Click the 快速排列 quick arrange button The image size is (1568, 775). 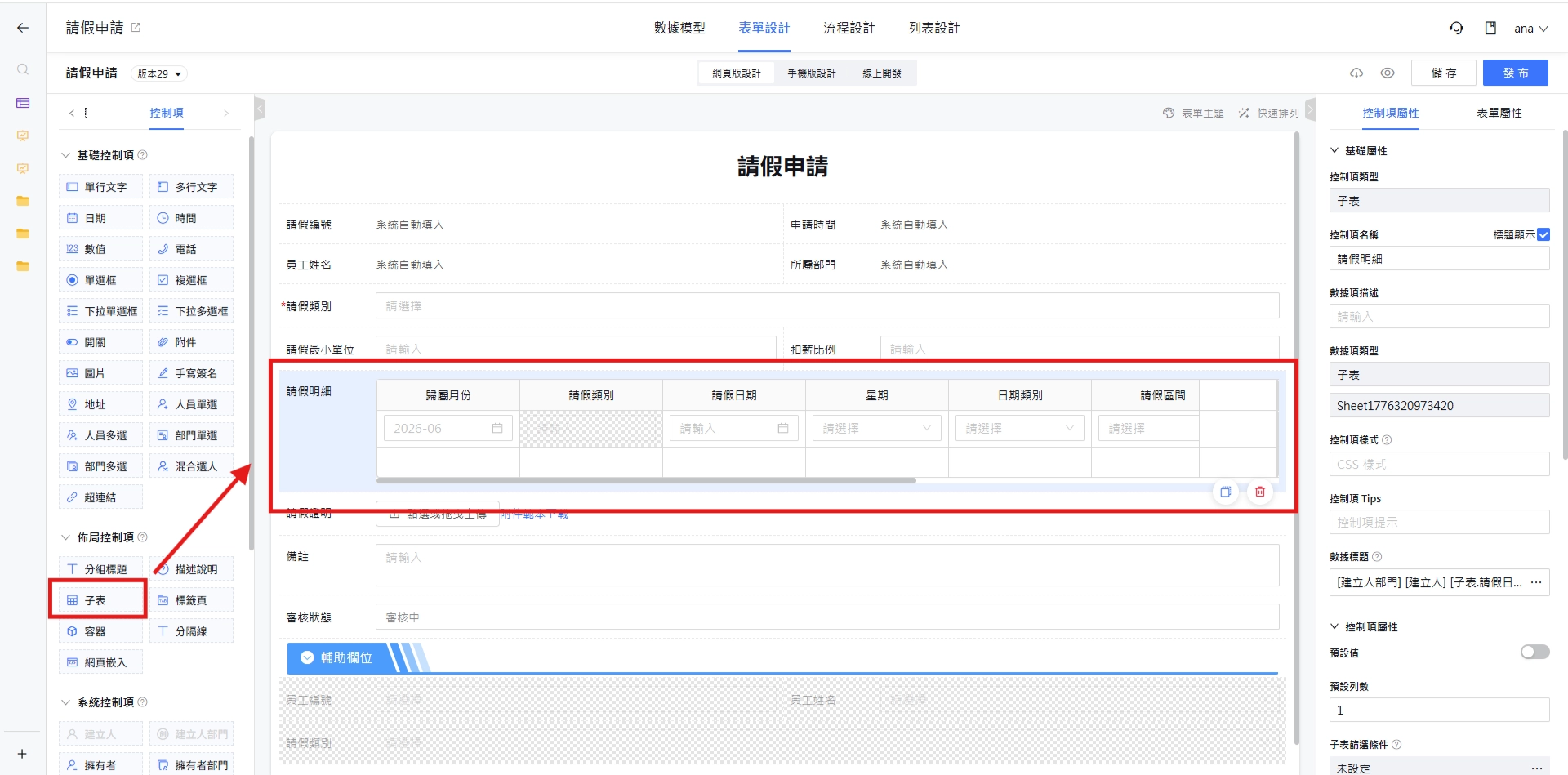coord(1268,113)
